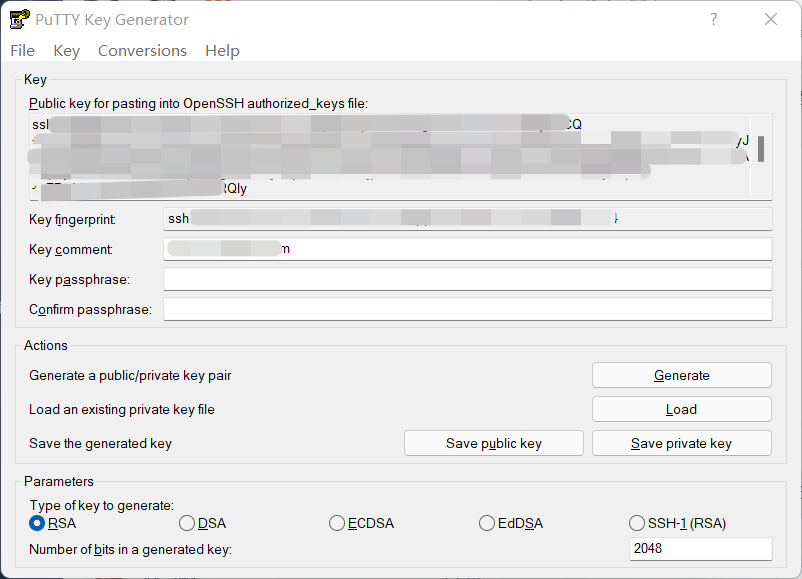This screenshot has width=802, height=579.
Task: Select the EdDSA key type
Action: (511, 523)
